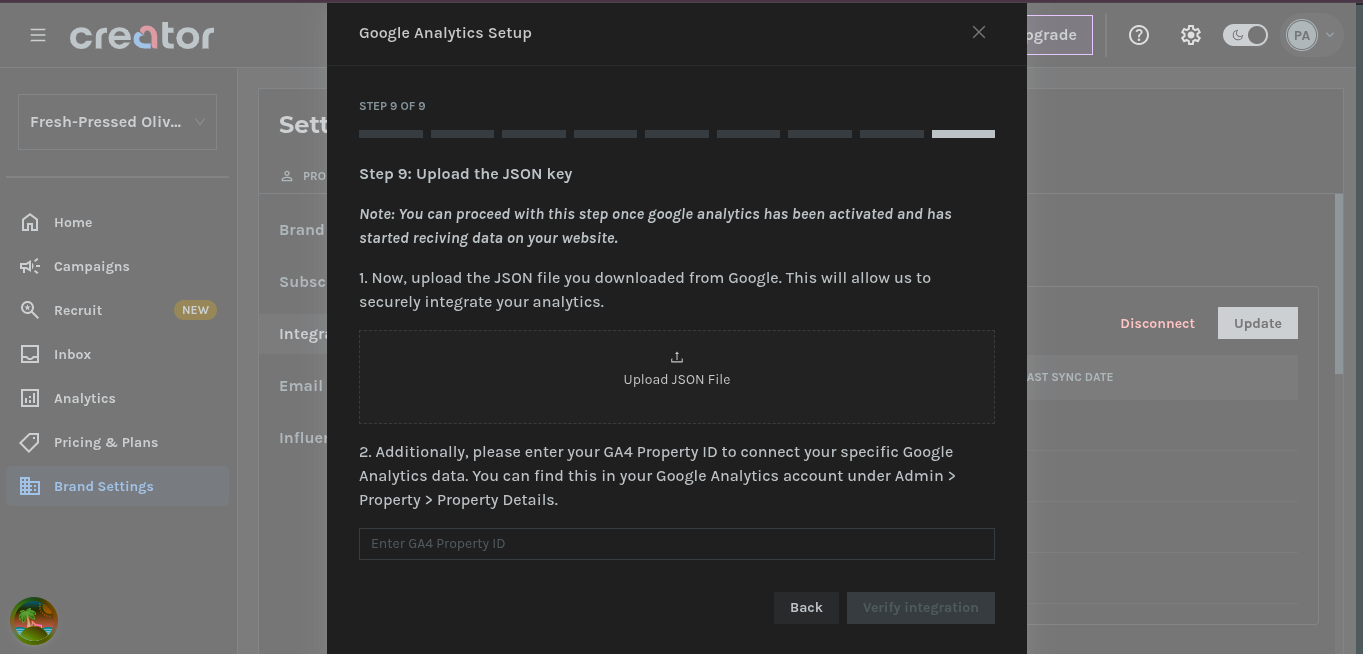This screenshot has width=1363, height=654.
Task: Open the hamburger menu icon
Action: 38,35
